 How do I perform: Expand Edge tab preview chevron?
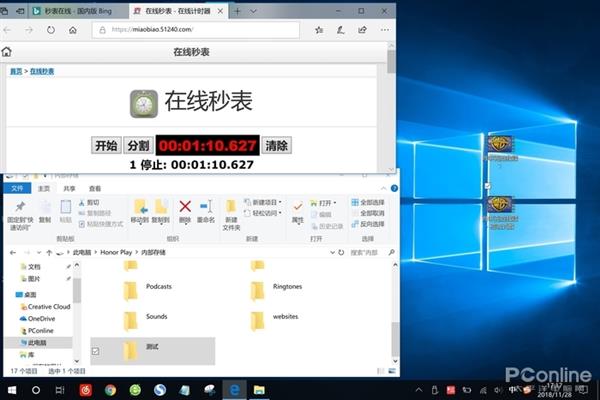[253, 11]
